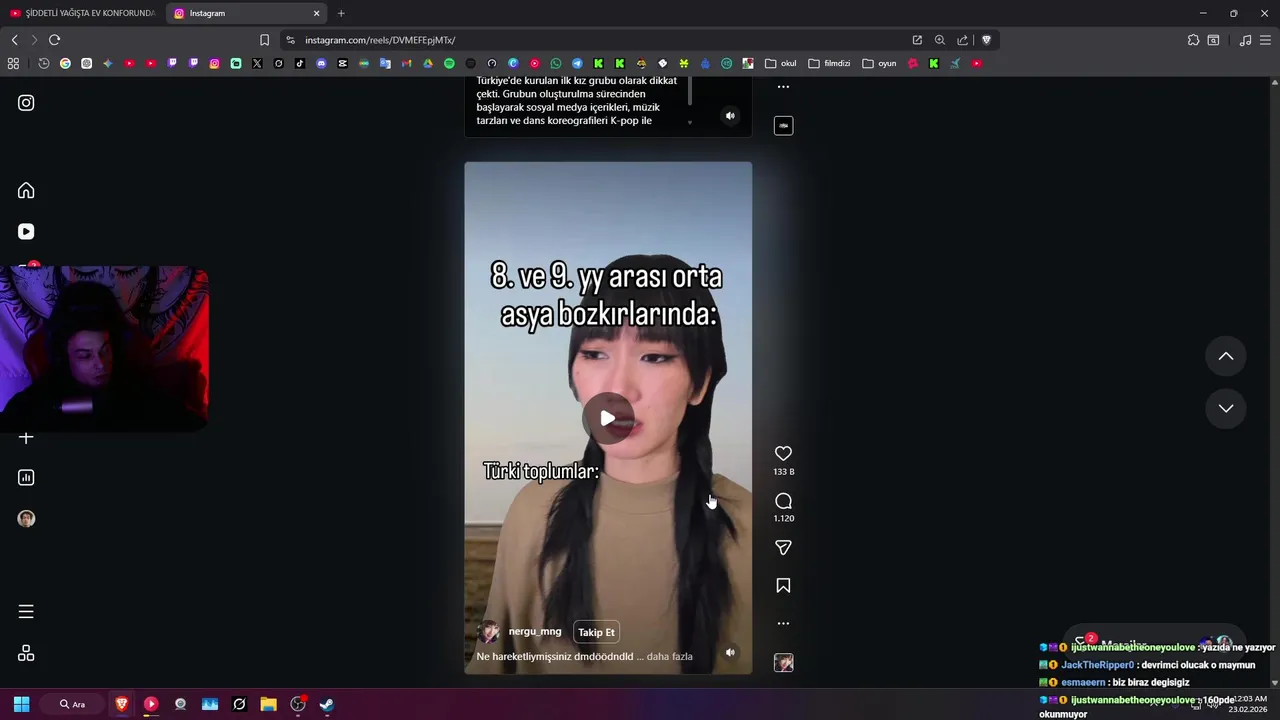Open Dashboard chart icon in sidebar

pos(26,478)
